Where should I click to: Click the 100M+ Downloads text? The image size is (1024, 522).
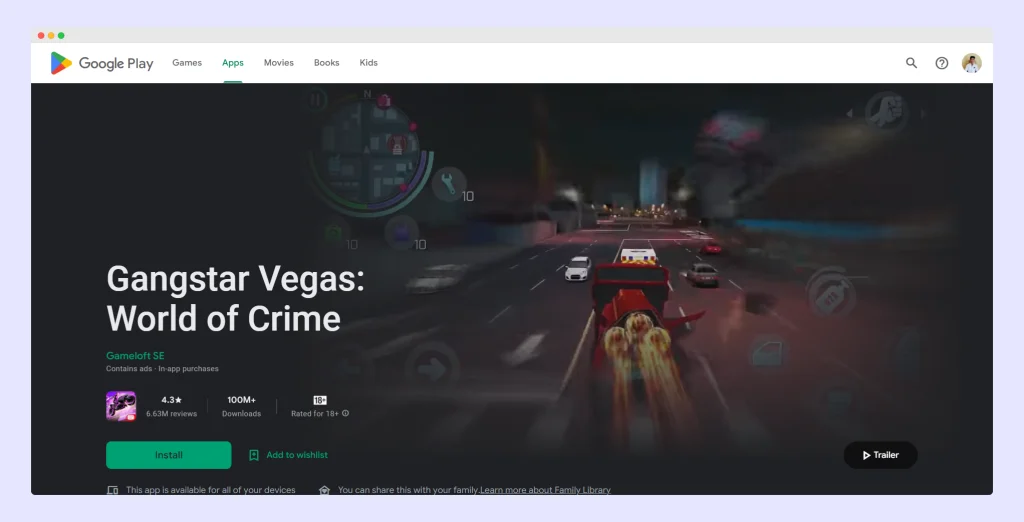(x=241, y=406)
